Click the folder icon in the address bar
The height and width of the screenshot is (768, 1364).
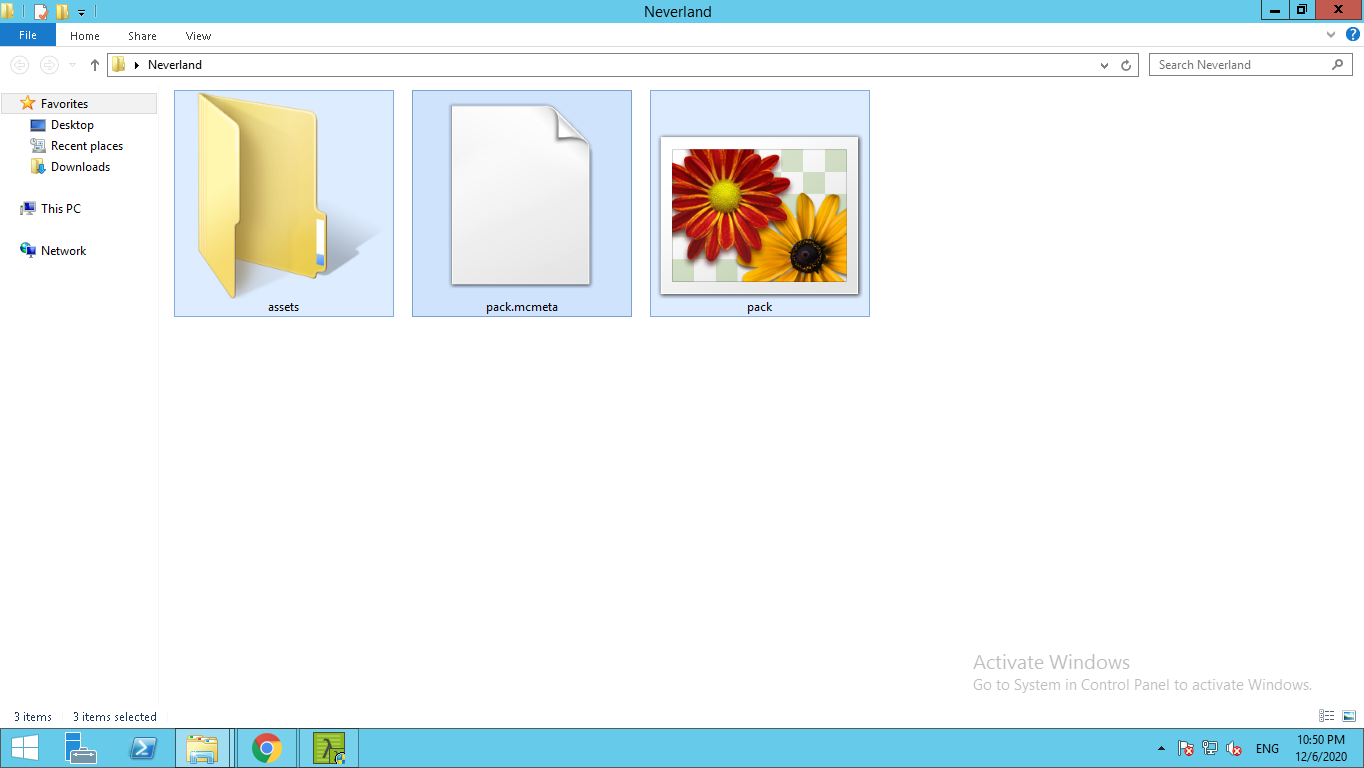click(x=119, y=65)
